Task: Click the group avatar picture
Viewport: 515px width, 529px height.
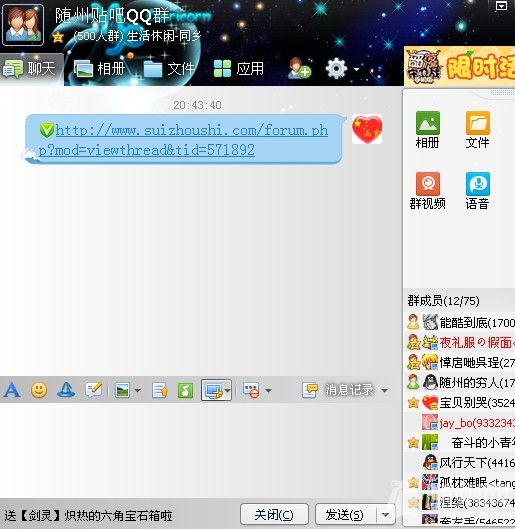Action: (x=23, y=25)
